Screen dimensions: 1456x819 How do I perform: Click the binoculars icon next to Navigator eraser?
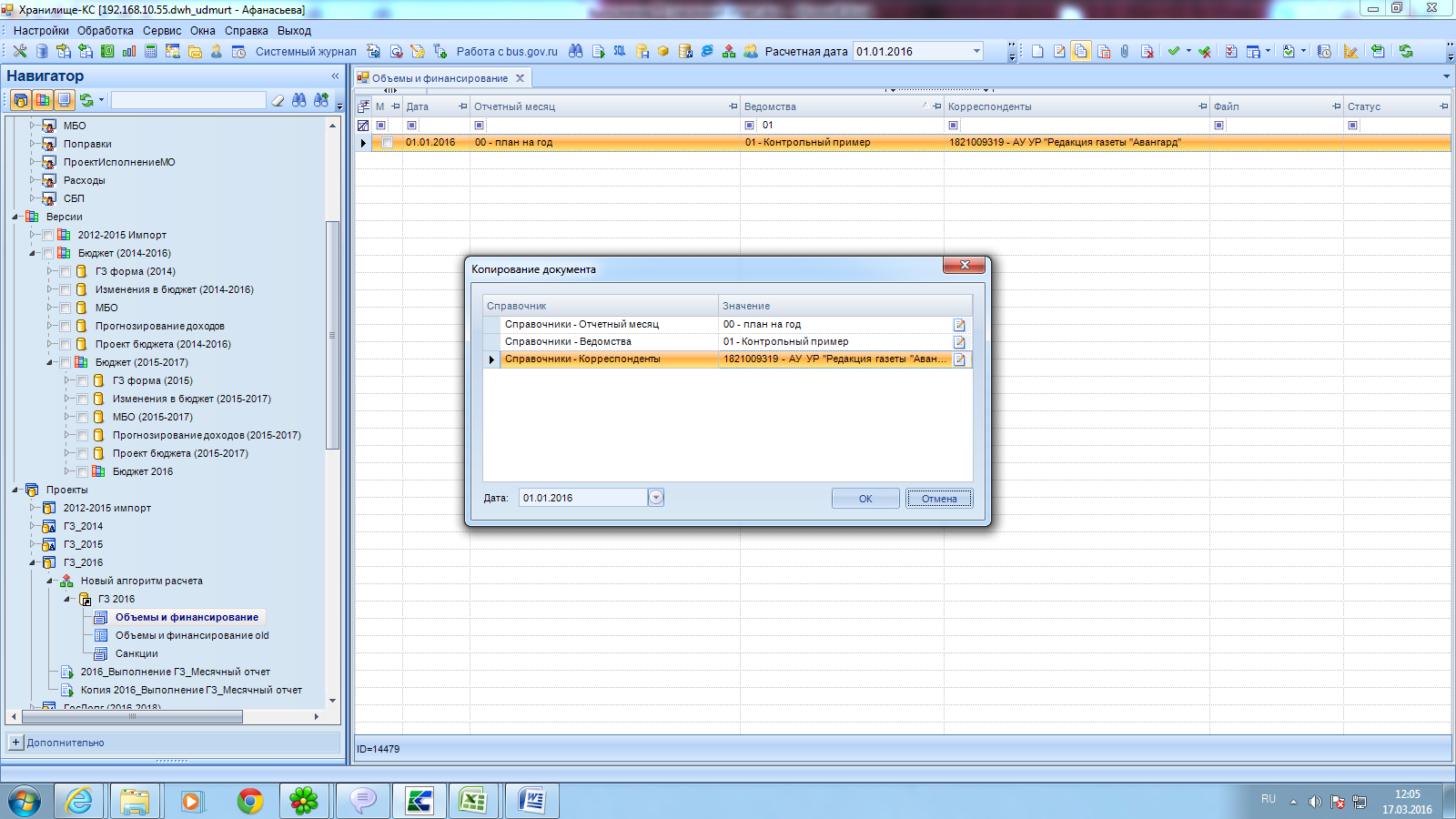299,100
